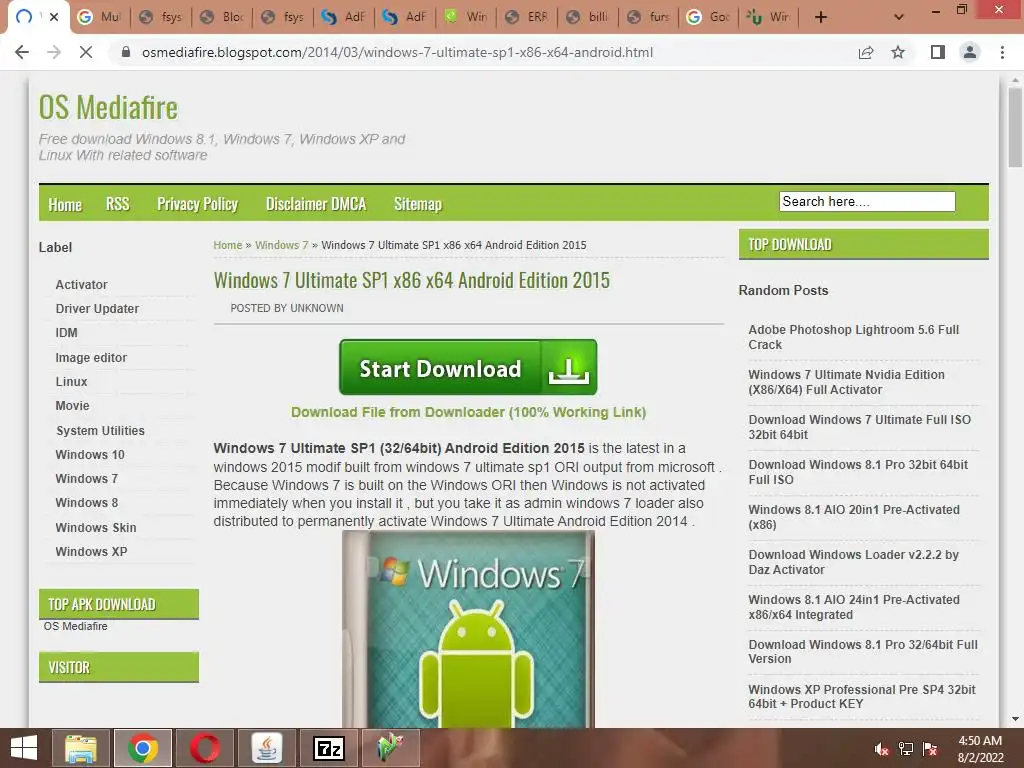Screen dimensions: 1024x768
Task: Open the Windows XP label
Action: (x=91, y=551)
